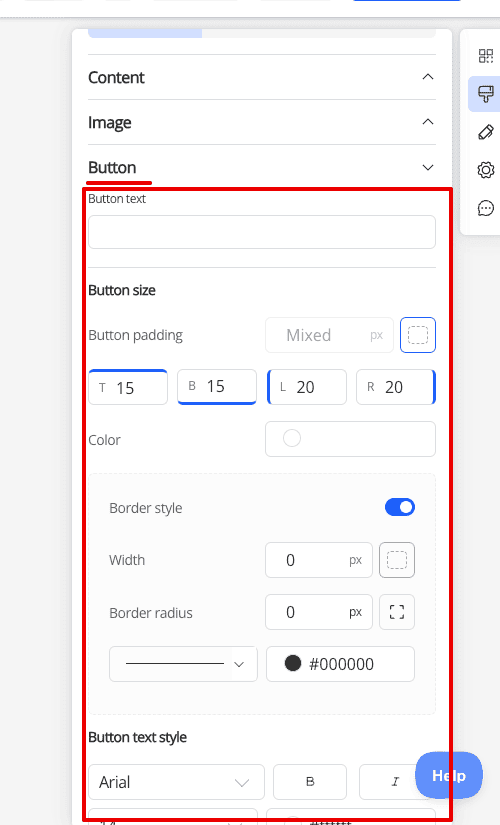Click the Mixed button padding field
Image resolution: width=500 pixels, height=825 pixels.
[x=329, y=335]
